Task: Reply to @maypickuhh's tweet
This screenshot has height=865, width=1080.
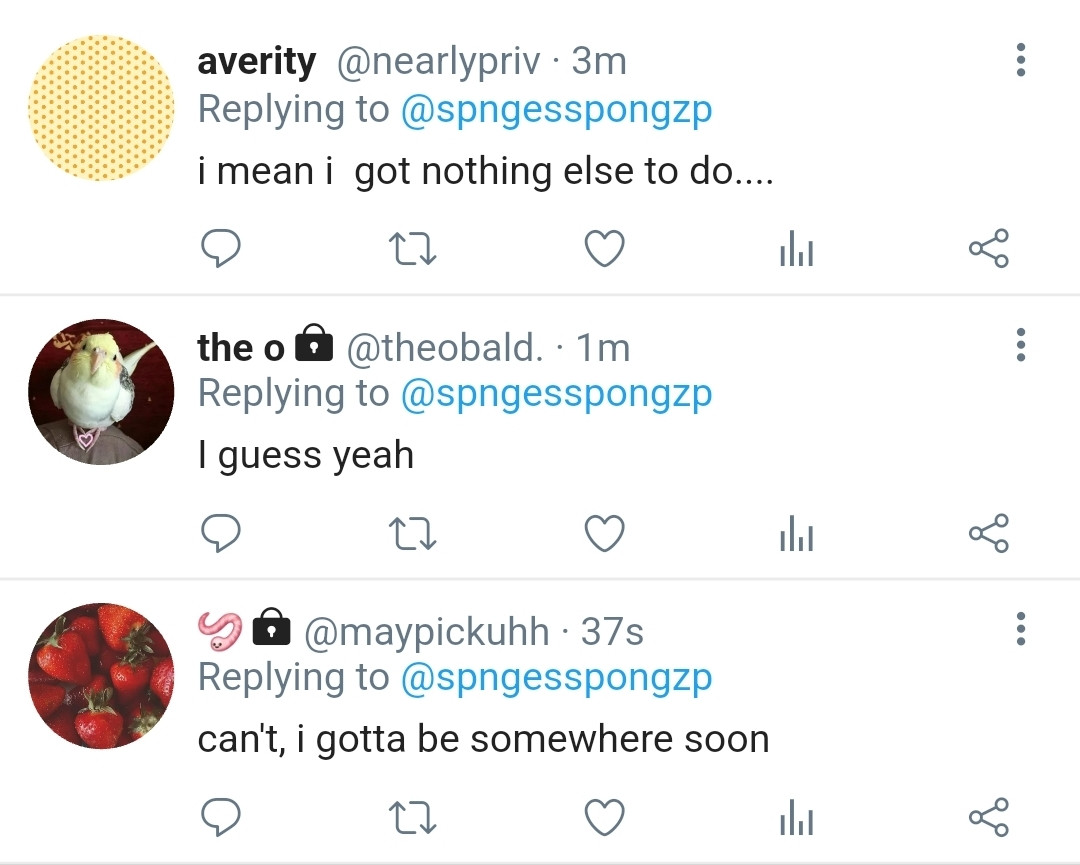Action: pyautogui.click(x=220, y=817)
